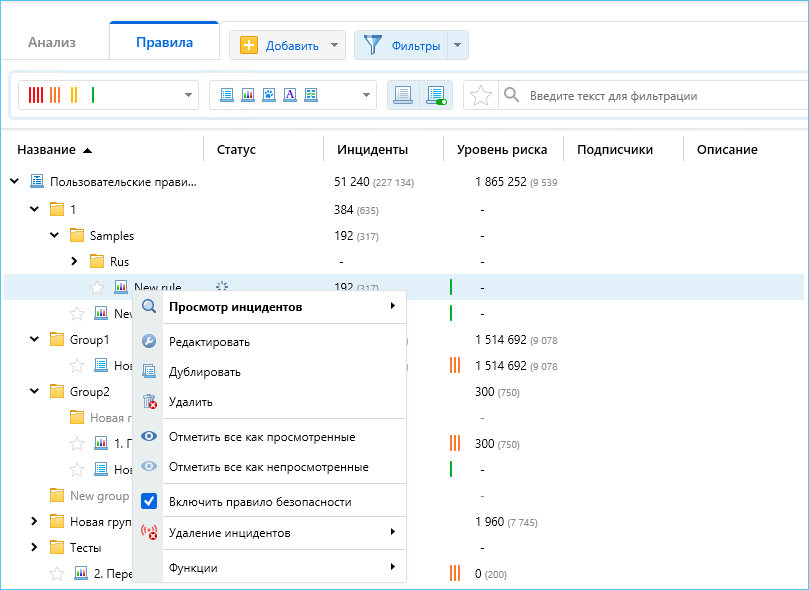
Task: Open the Фильтры dropdown arrow
Action: [x=457, y=45]
